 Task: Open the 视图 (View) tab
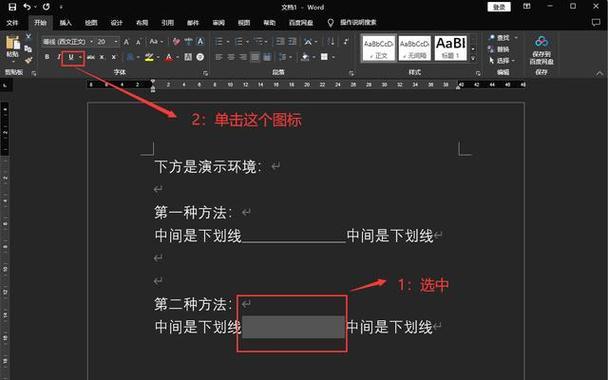point(244,22)
